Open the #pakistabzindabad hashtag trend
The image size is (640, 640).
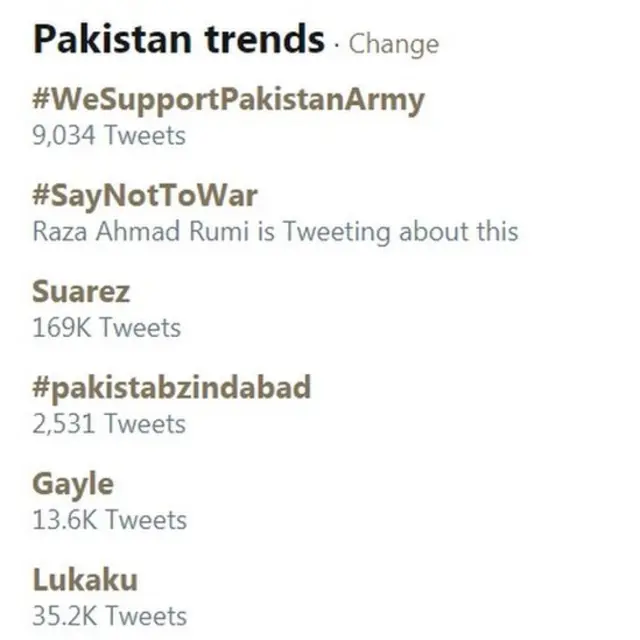[x=171, y=388]
